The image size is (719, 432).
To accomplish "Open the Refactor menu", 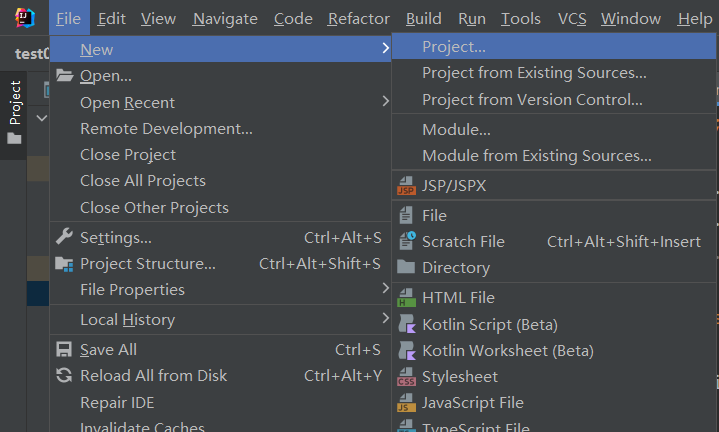I will pyautogui.click(x=358, y=18).
